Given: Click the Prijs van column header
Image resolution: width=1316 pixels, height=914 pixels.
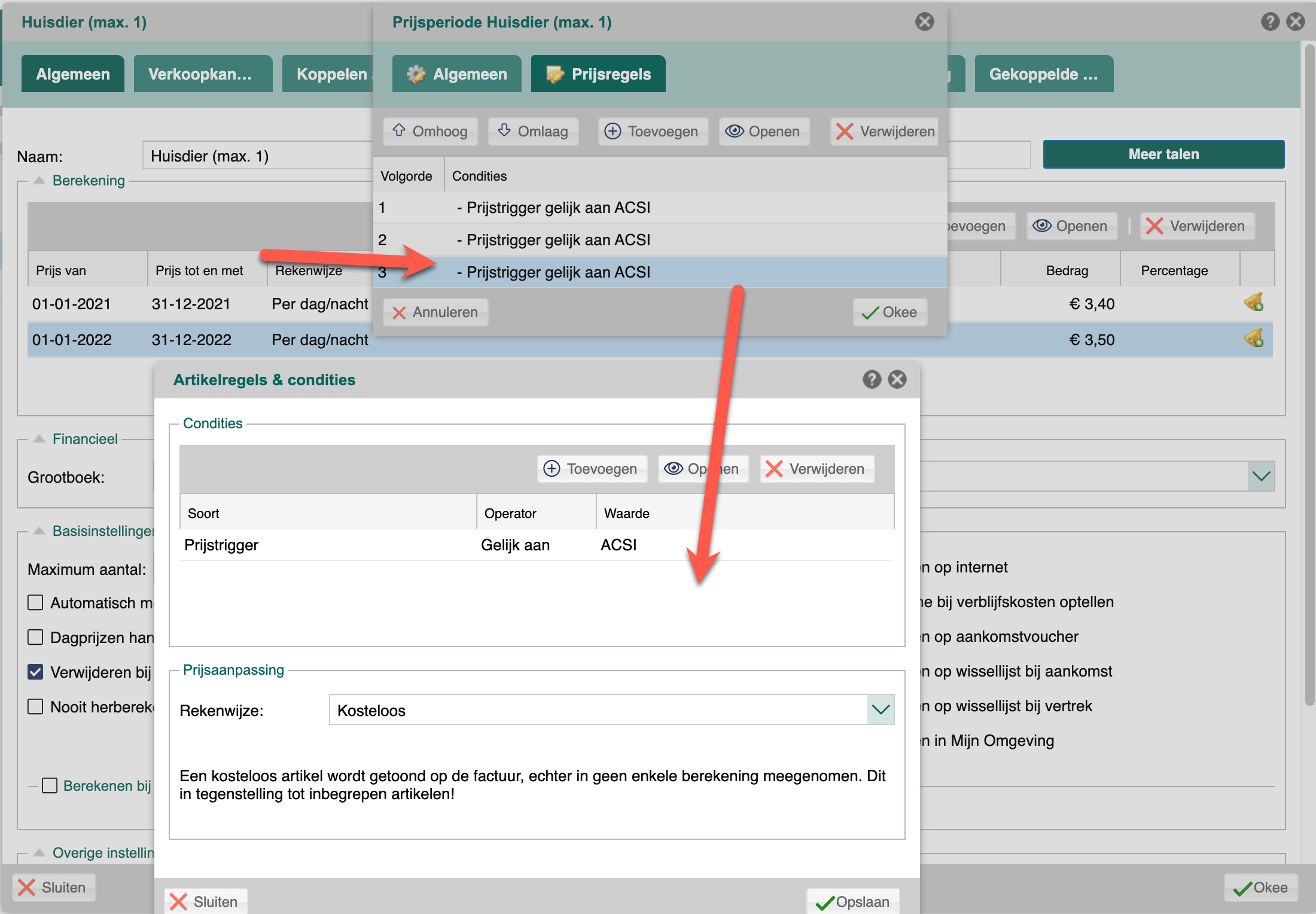Looking at the screenshot, I should [x=87, y=270].
